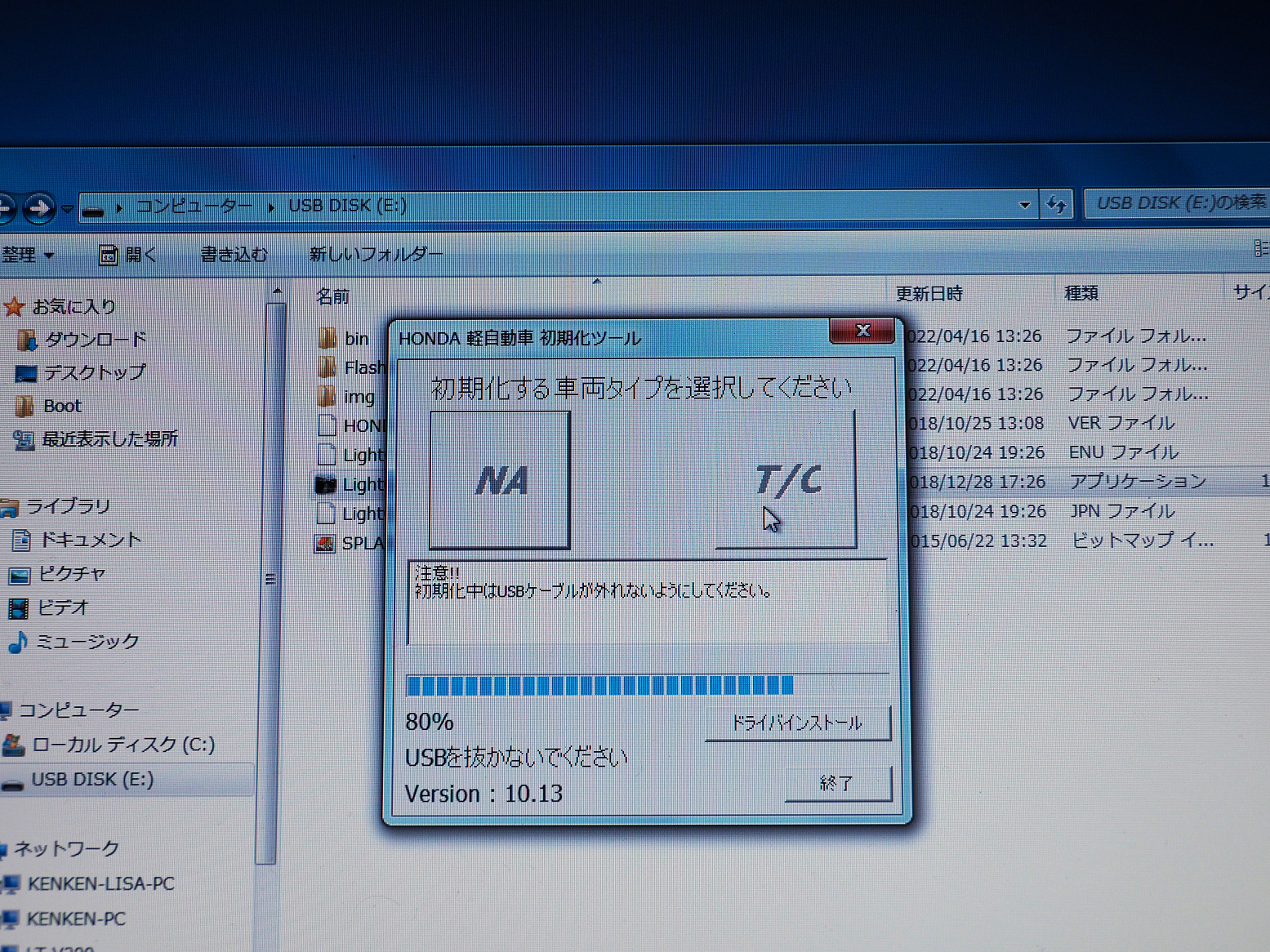
Task: Click the ミュージック note icon
Action: [18, 643]
